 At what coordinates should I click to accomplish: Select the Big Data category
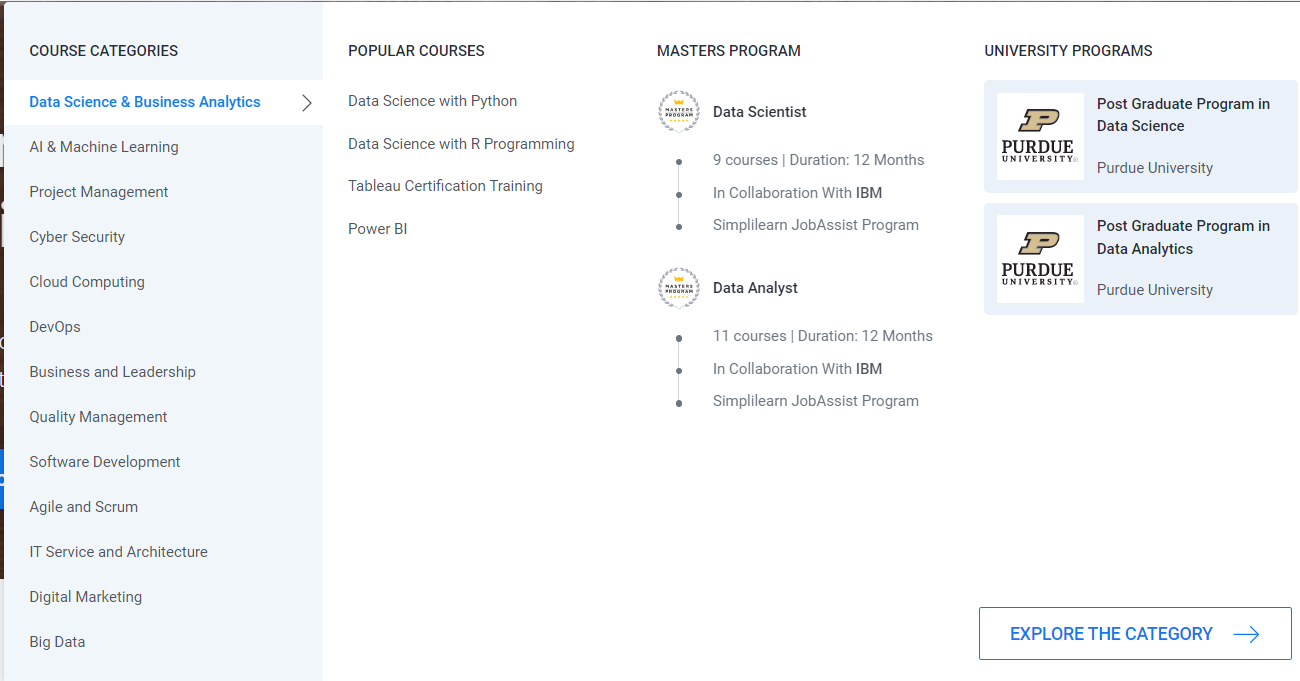pos(57,642)
